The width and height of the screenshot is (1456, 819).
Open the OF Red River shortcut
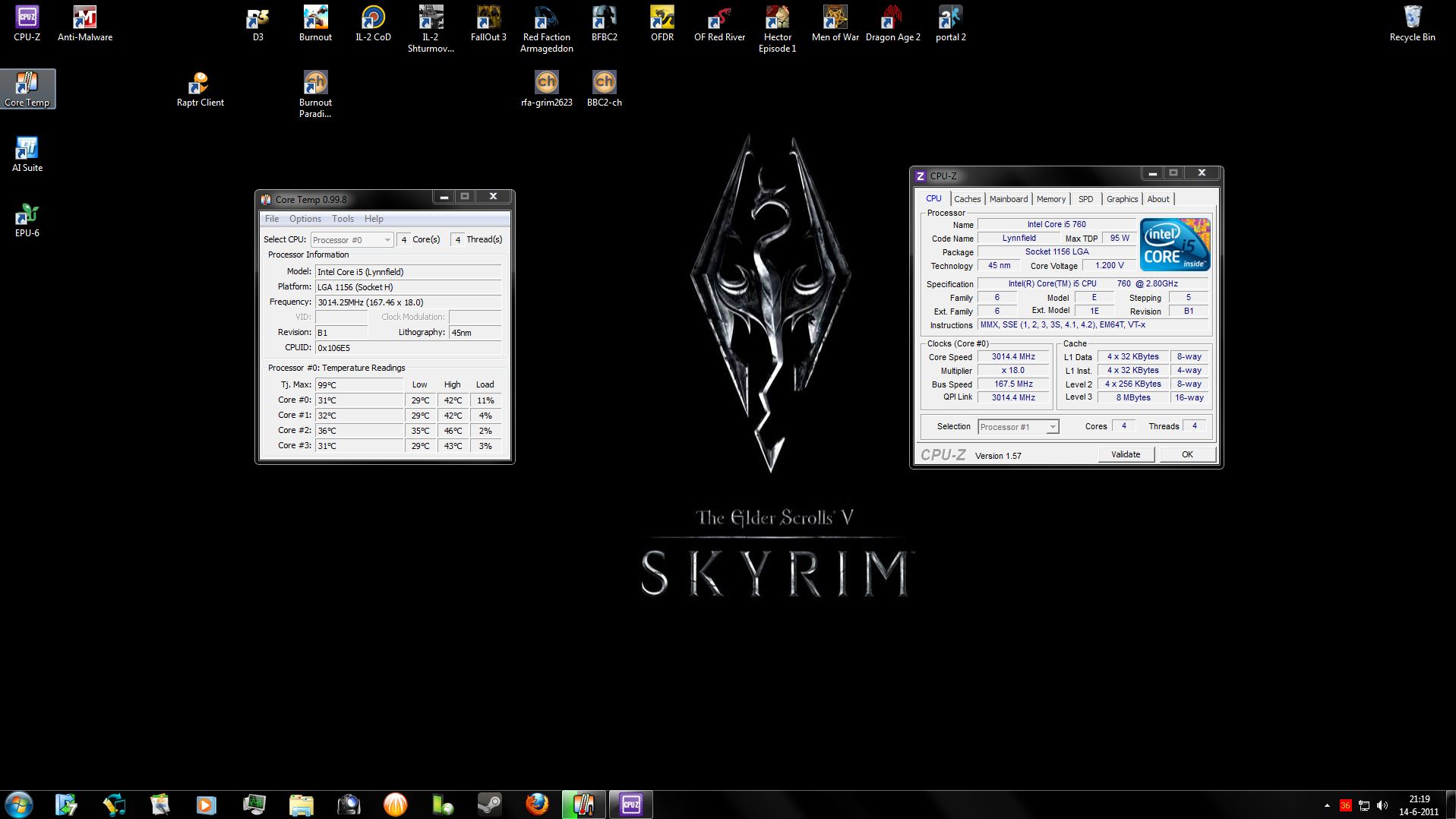click(719, 24)
